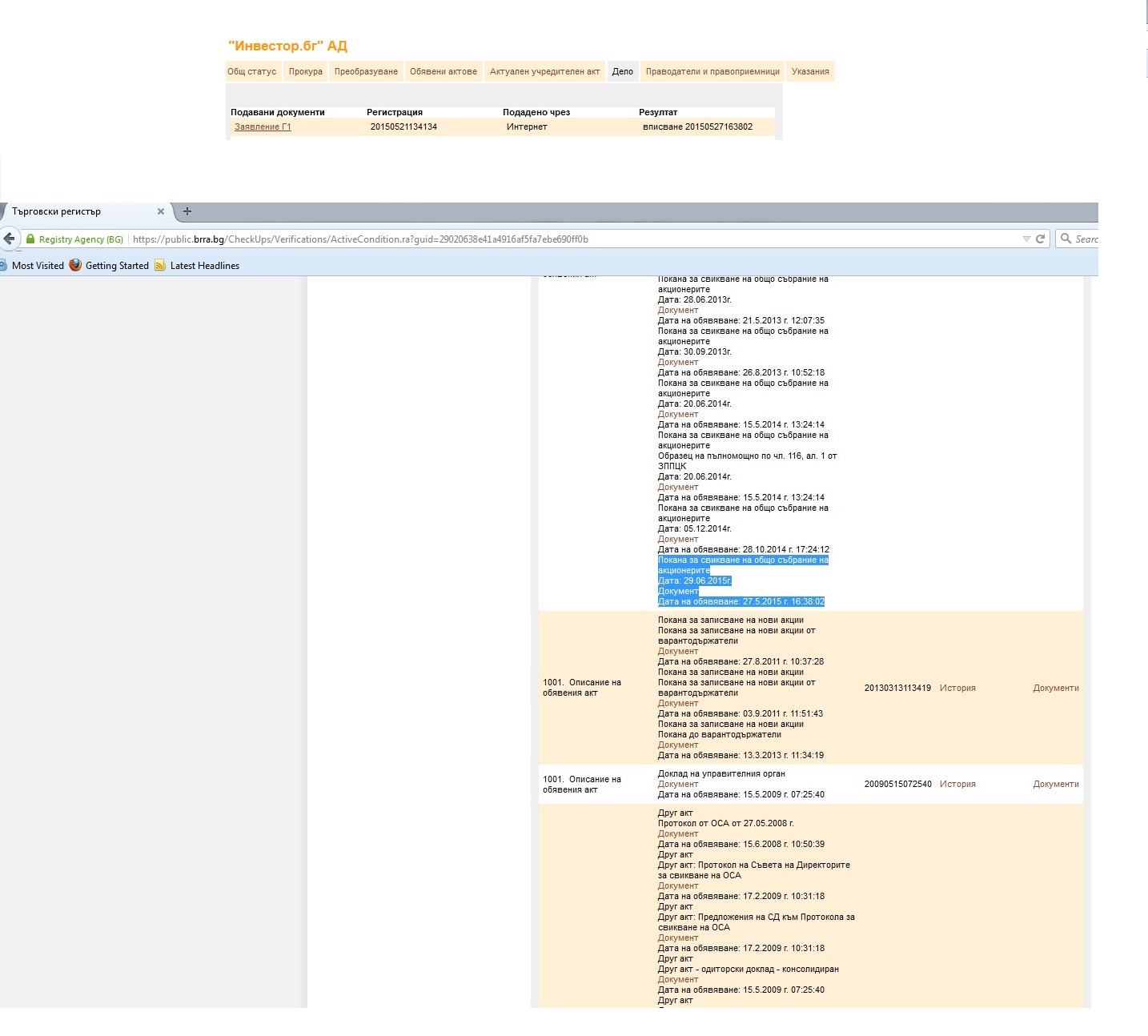Click the RSS feed icon beside Latest Headlines
The height and width of the screenshot is (1036, 1148).
[160, 265]
